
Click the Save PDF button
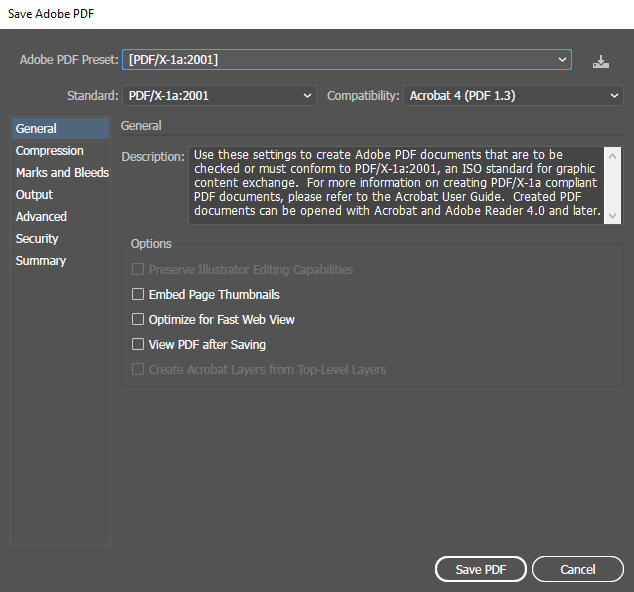coord(481,569)
